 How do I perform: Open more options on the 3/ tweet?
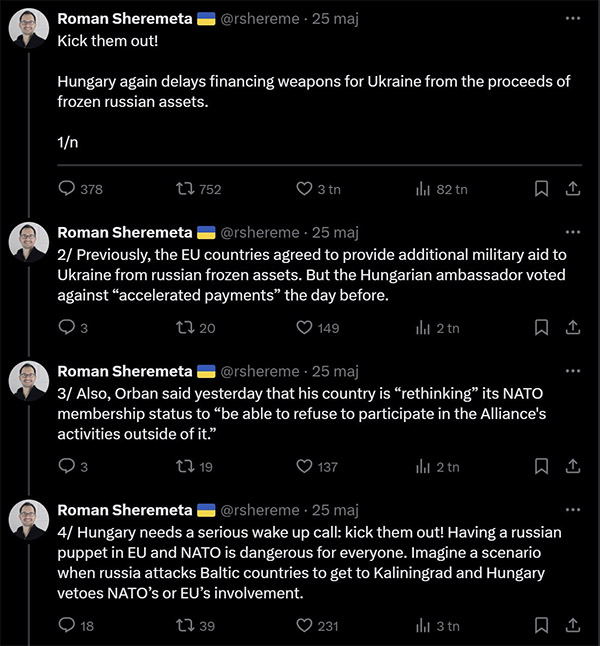[572, 371]
